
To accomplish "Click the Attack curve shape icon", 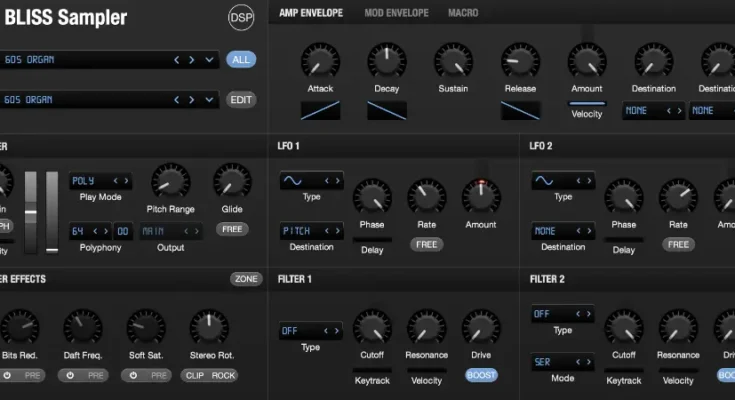I will coord(320,110).
